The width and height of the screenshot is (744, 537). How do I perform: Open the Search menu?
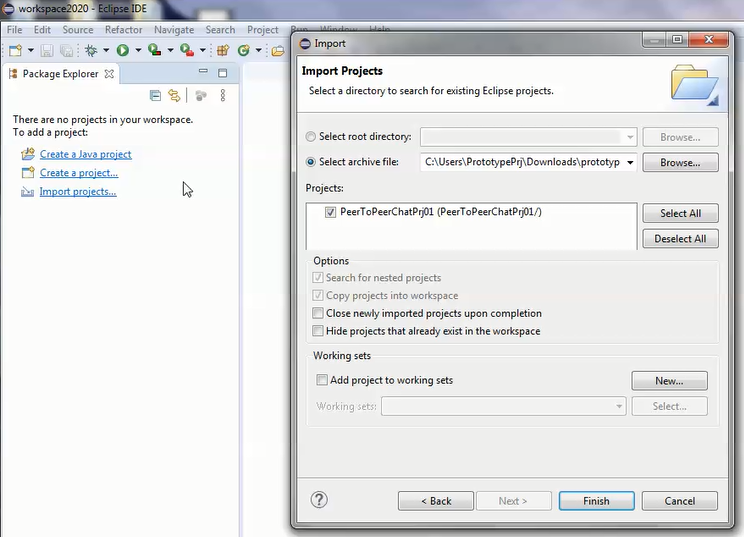220,29
